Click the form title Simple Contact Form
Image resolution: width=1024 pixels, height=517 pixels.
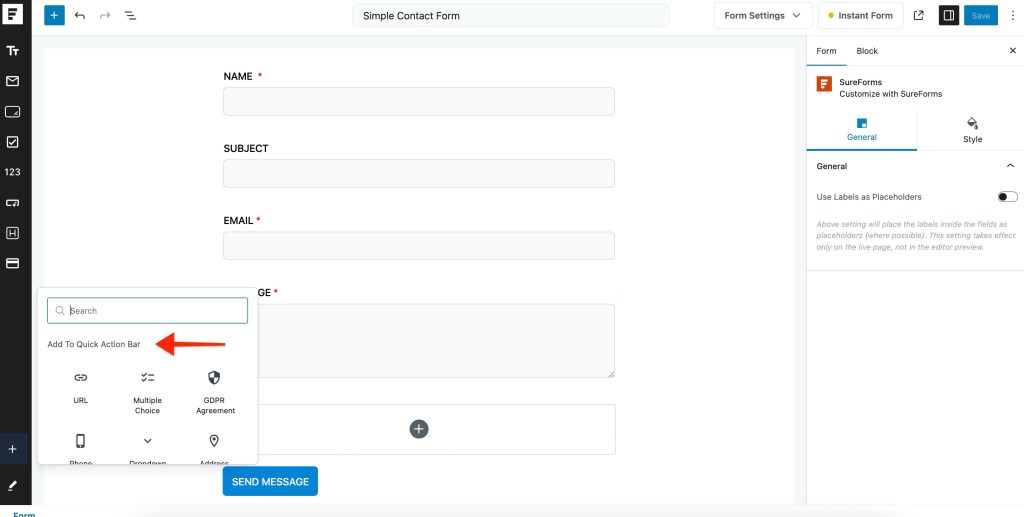511,16
